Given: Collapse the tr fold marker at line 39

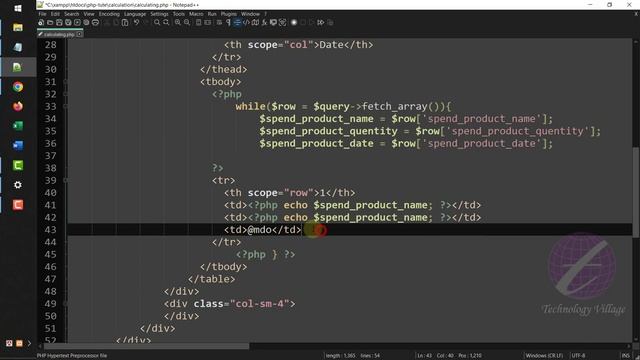Looking at the screenshot, I should tap(65, 180).
